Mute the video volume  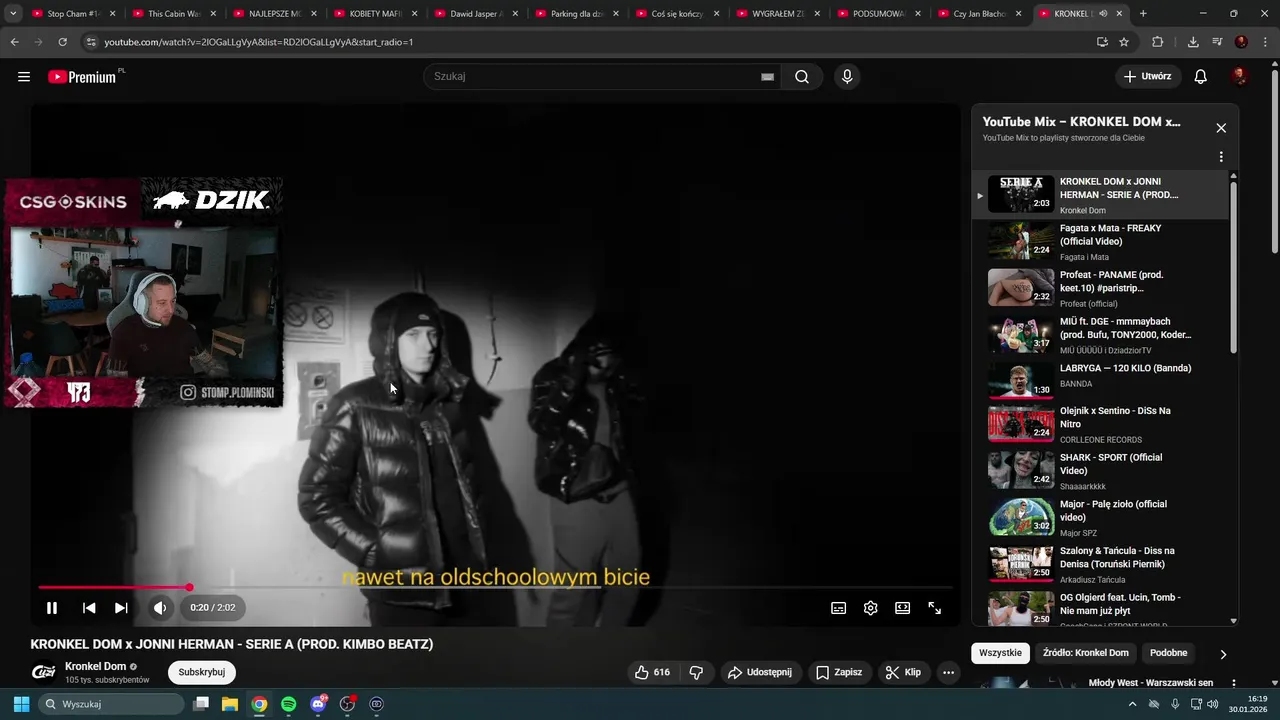coord(160,608)
